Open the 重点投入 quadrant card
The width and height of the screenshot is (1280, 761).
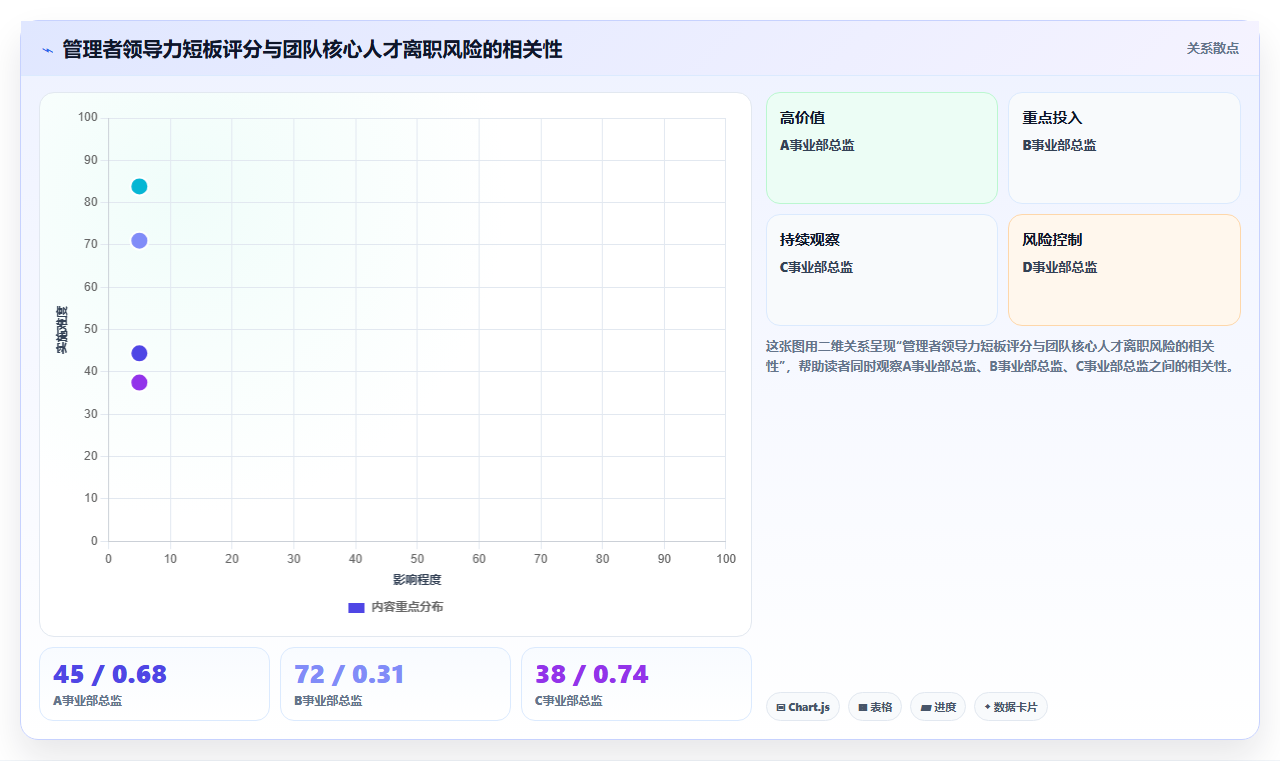pyautogui.click(x=1124, y=148)
